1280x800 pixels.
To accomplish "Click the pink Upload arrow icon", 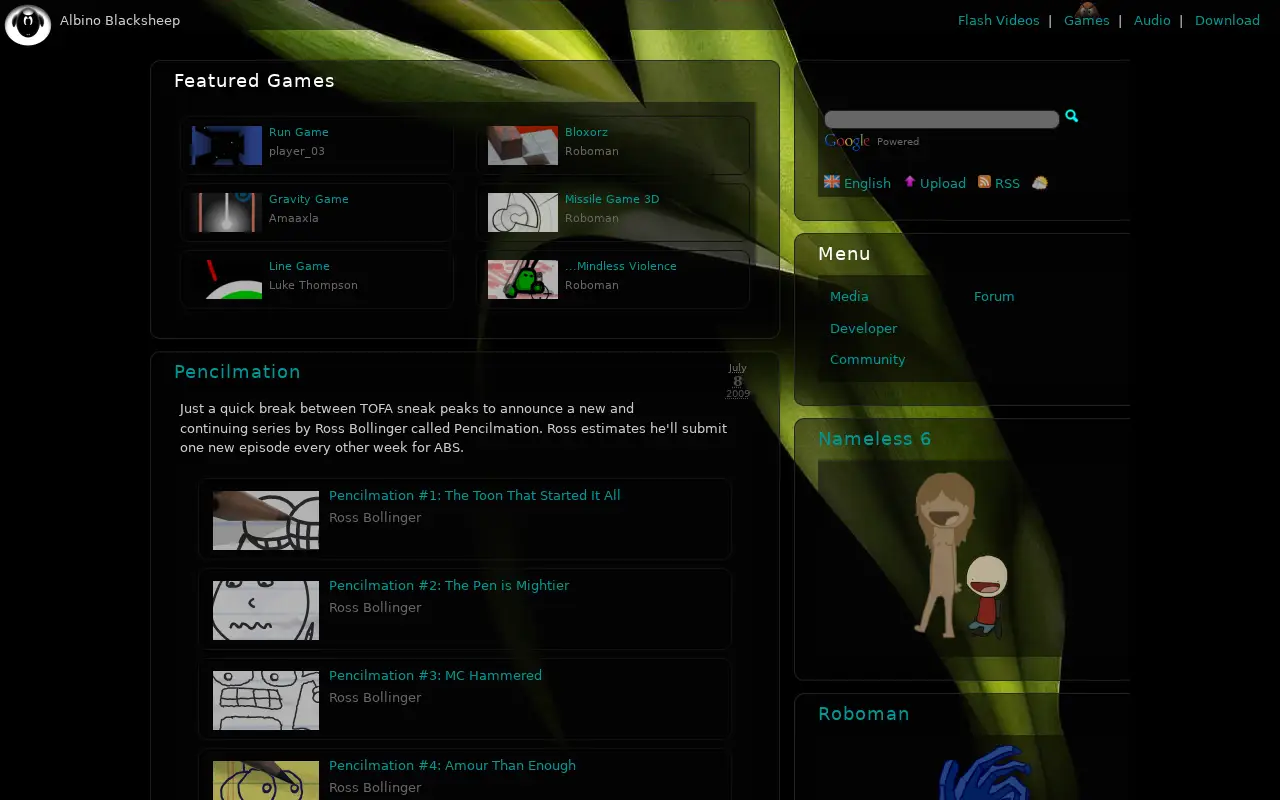I will coord(910,182).
